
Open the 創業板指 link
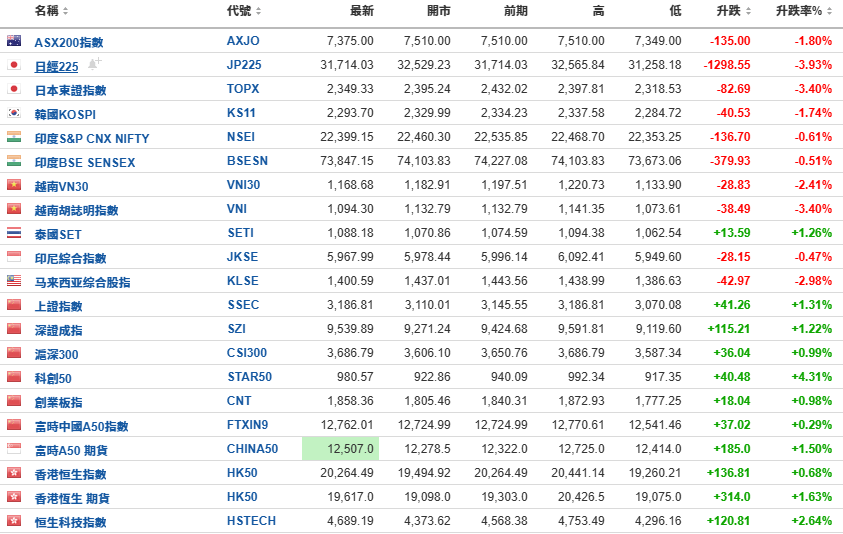pos(59,402)
